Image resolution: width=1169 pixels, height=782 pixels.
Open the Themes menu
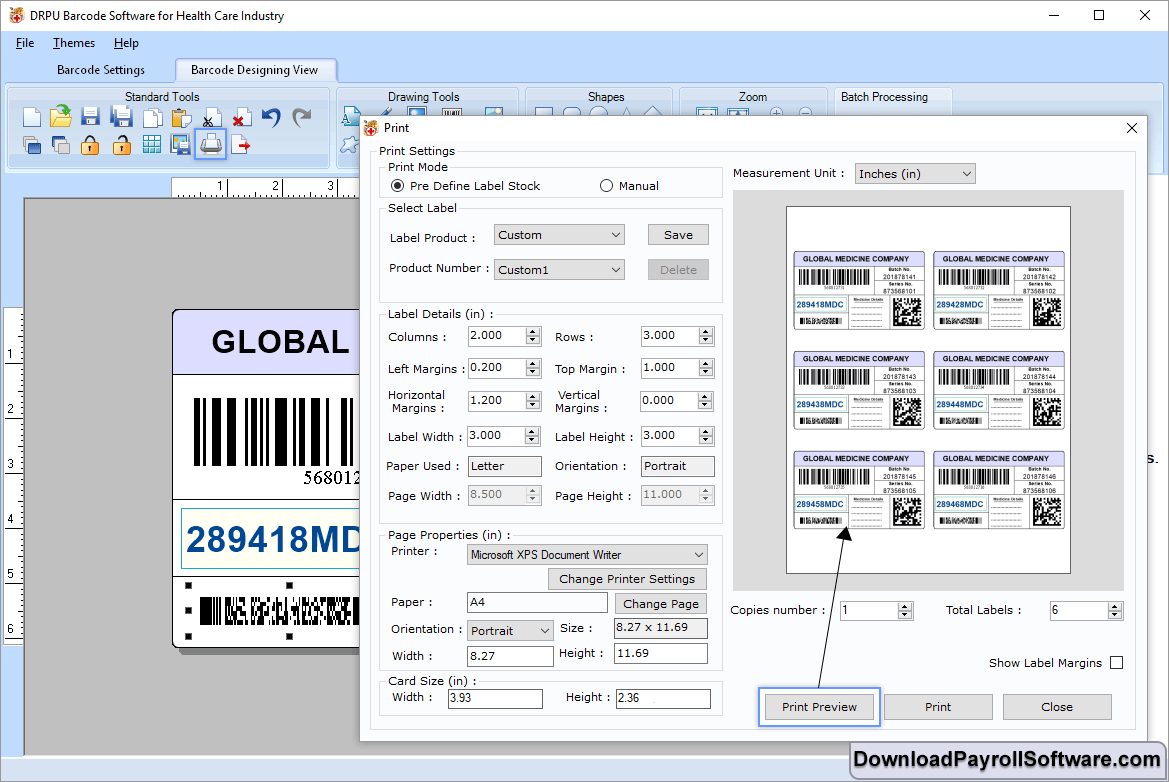coord(74,43)
